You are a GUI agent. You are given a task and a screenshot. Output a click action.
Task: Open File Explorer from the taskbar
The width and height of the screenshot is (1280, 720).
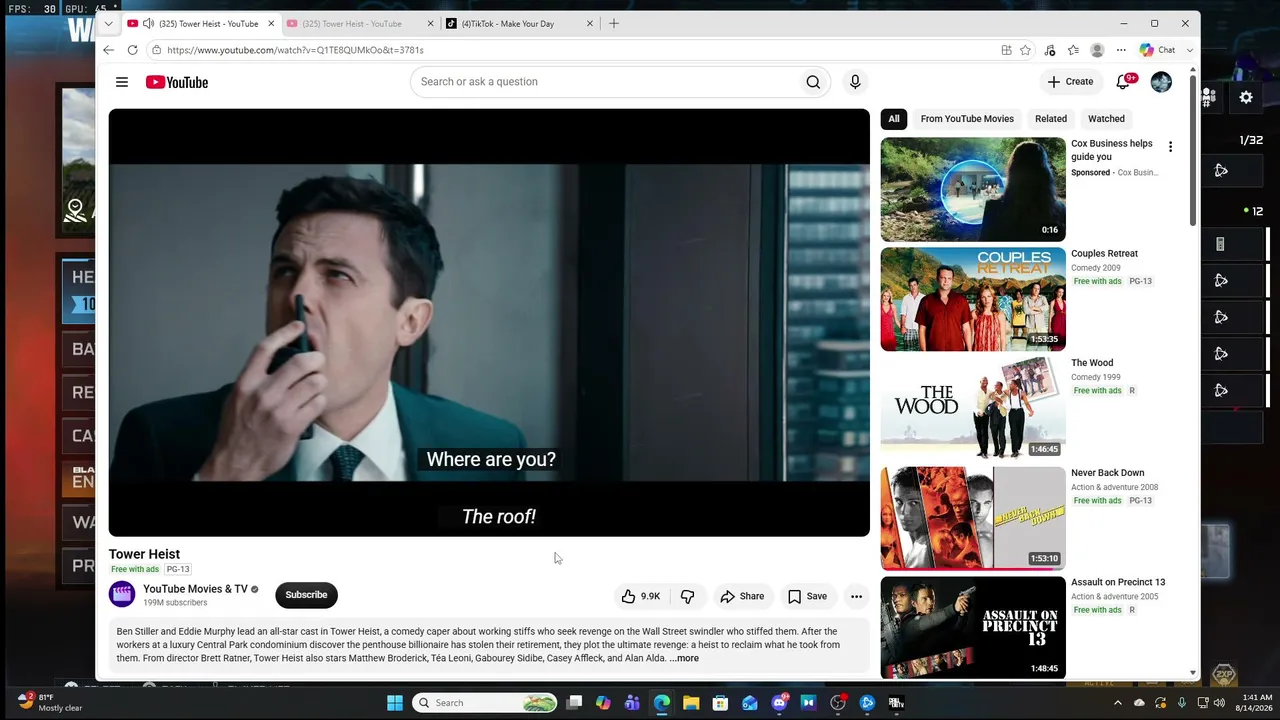[x=691, y=703]
